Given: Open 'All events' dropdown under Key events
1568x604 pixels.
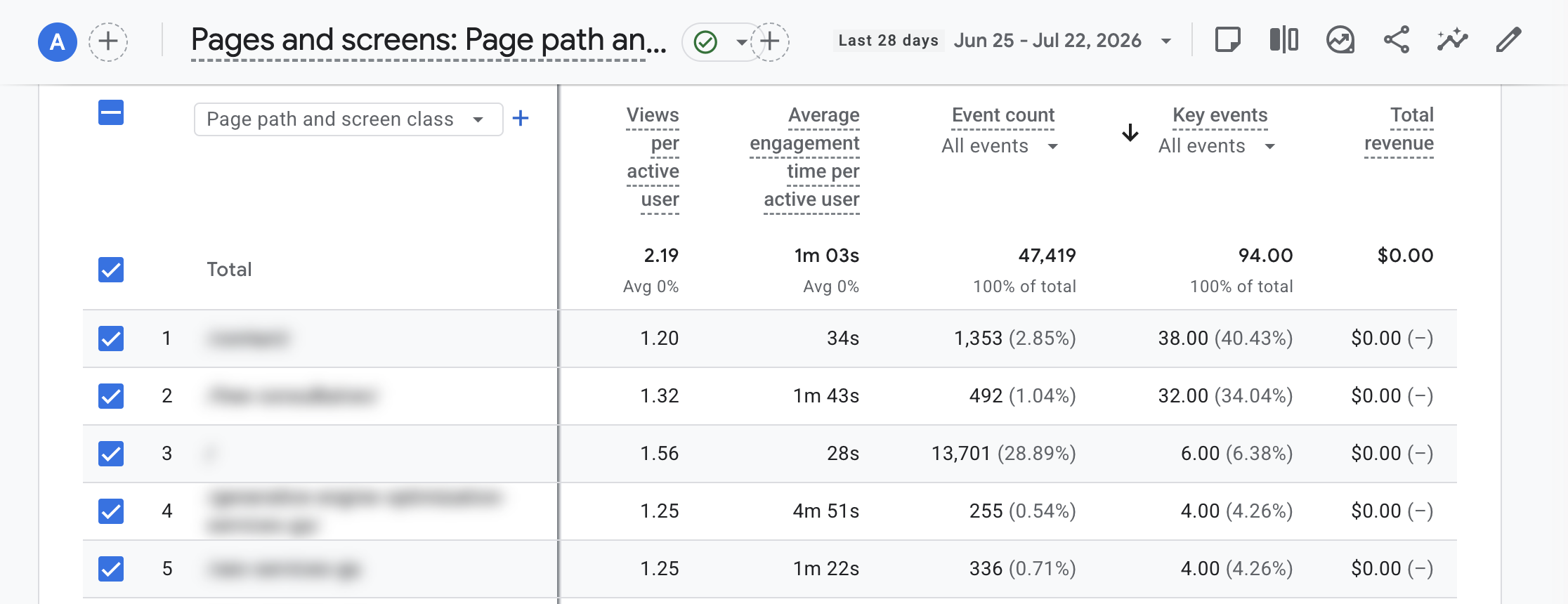Looking at the screenshot, I should [1217, 146].
